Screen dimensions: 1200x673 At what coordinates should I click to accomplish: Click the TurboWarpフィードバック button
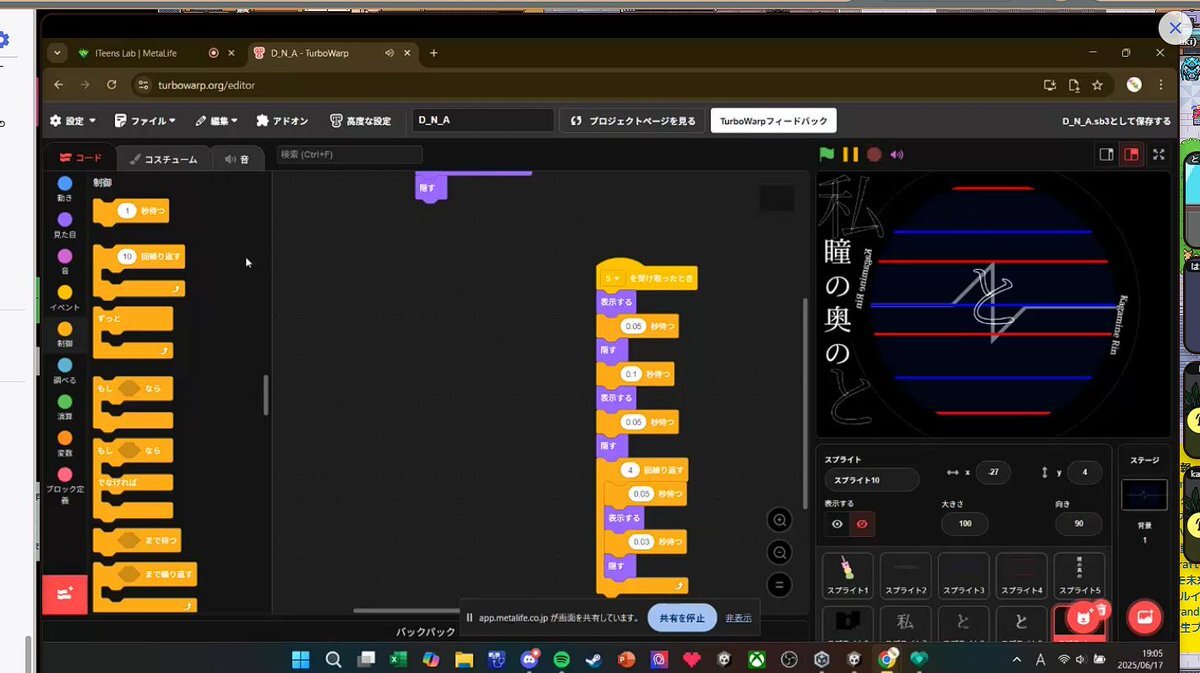pos(773,121)
